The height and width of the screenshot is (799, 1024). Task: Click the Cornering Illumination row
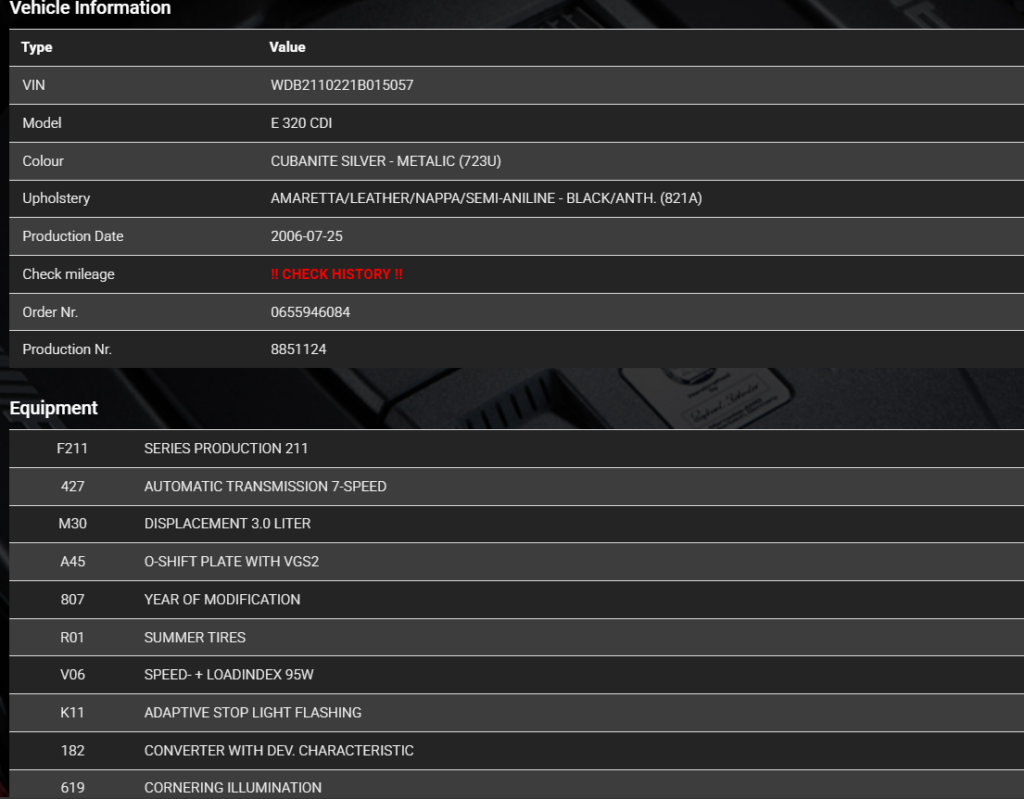pos(232,788)
